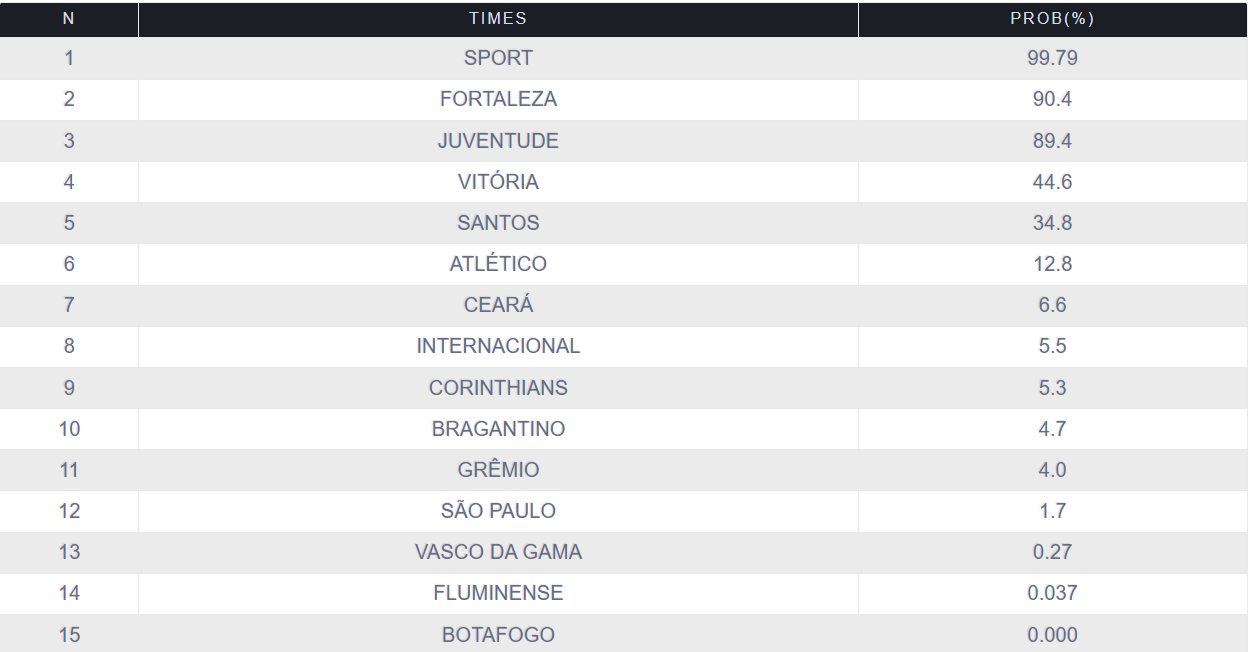1252x652 pixels.
Task: Click the PROB(%) column header
Action: pyautogui.click(x=1052, y=19)
